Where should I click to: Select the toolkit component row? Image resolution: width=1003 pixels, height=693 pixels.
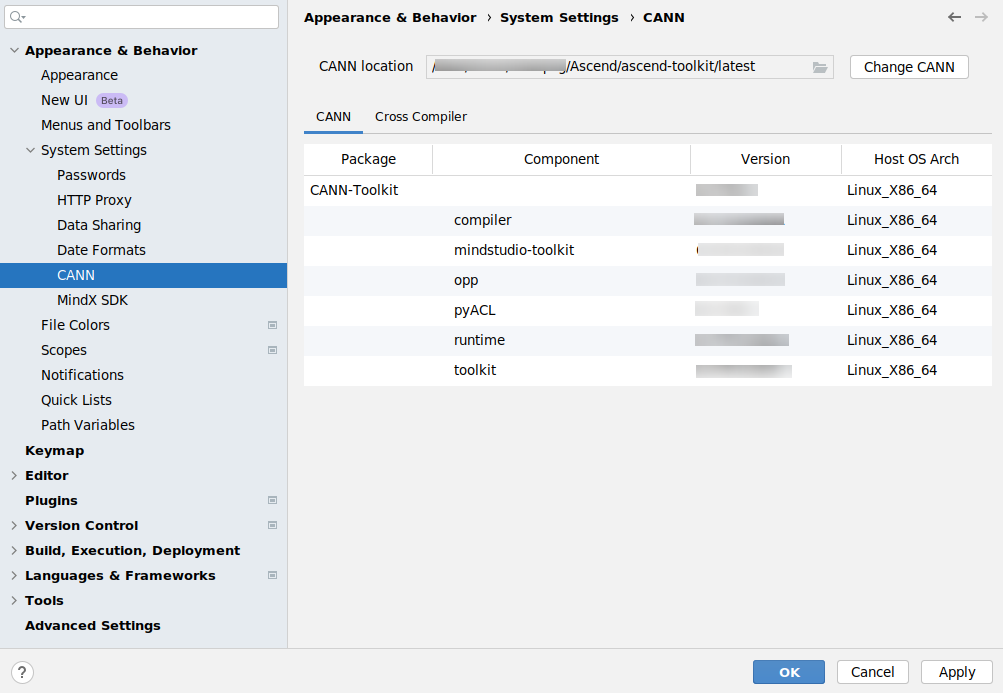(647, 370)
